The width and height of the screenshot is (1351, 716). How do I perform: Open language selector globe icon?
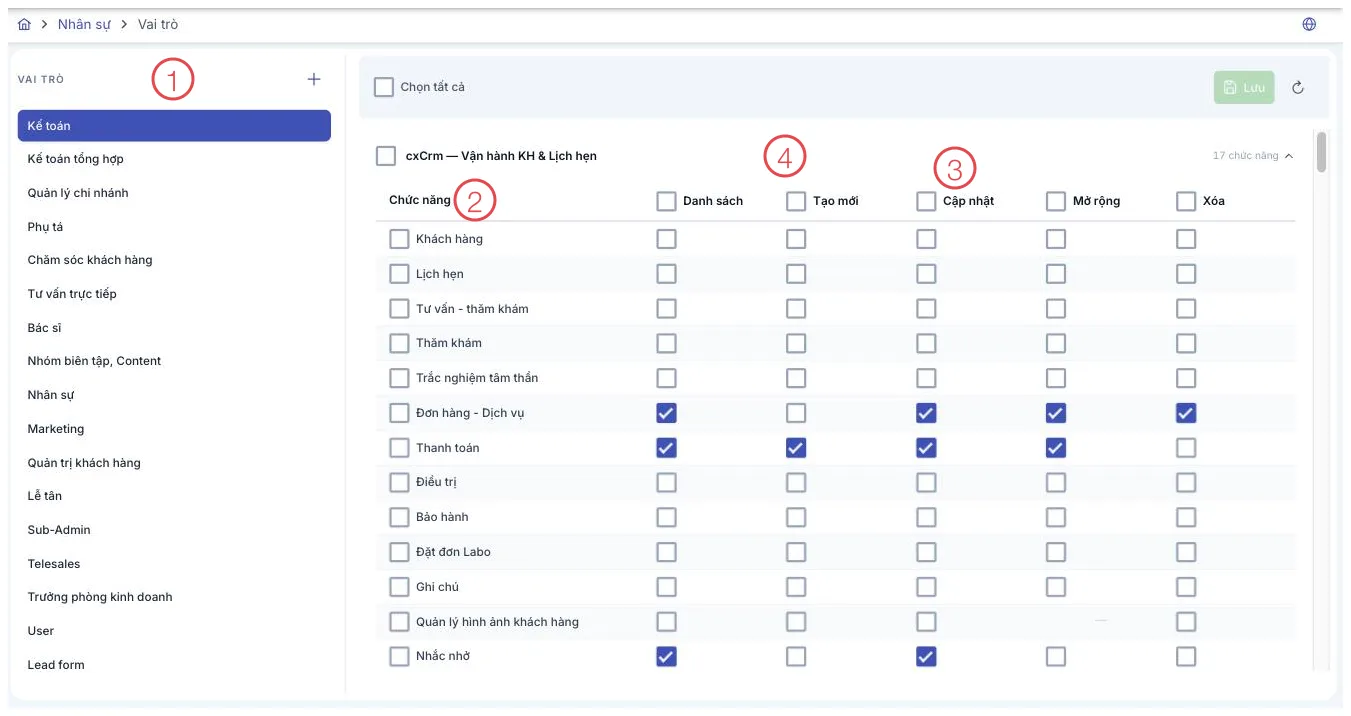pyautogui.click(x=1309, y=24)
